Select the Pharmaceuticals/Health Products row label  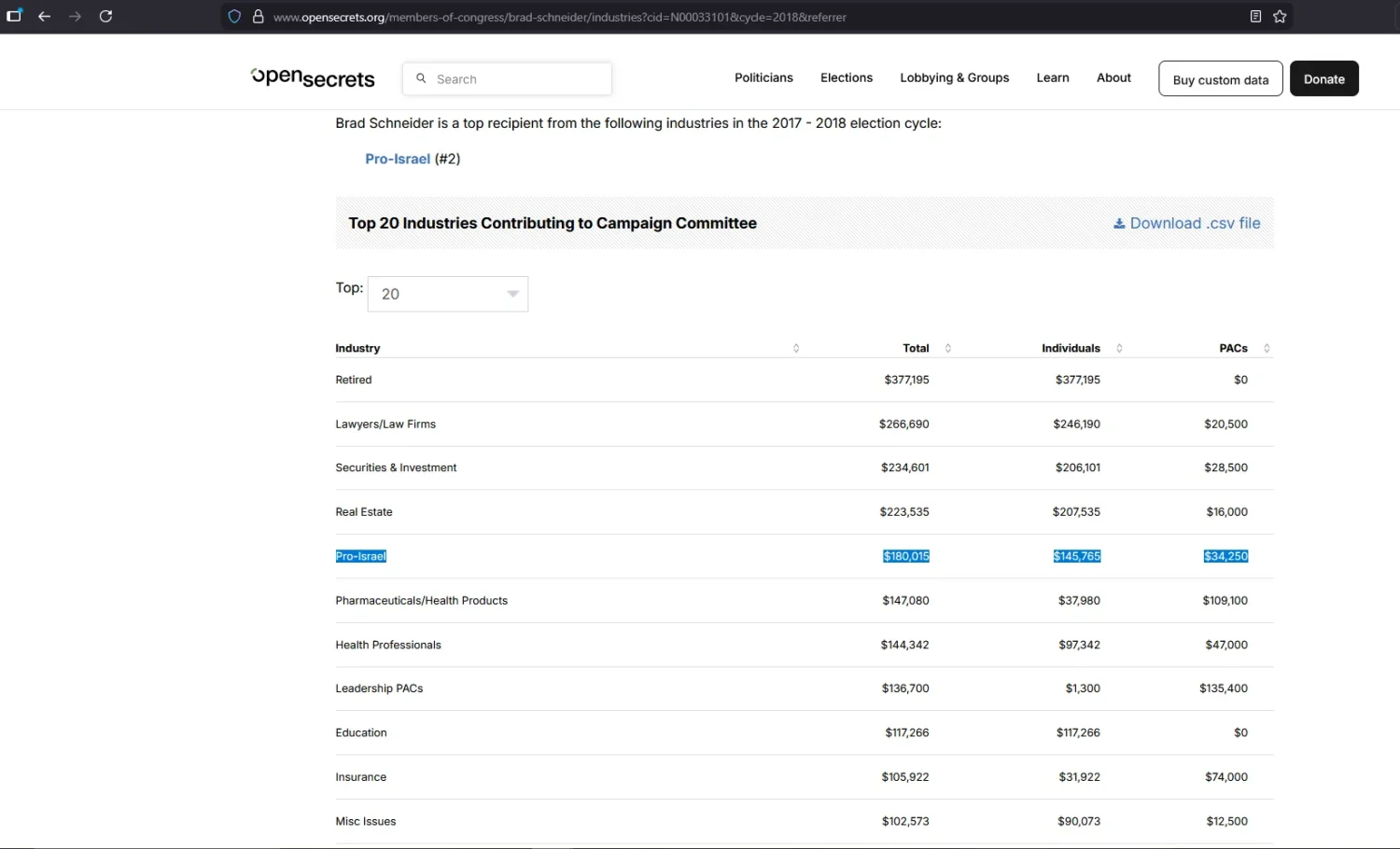422,601
